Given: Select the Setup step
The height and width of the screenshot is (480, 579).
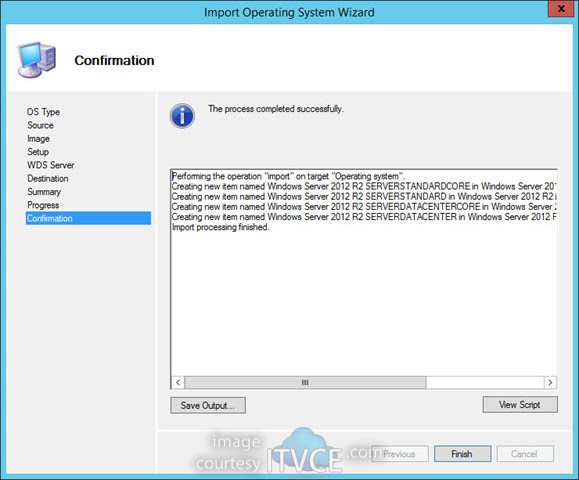Looking at the screenshot, I should click(x=38, y=152).
